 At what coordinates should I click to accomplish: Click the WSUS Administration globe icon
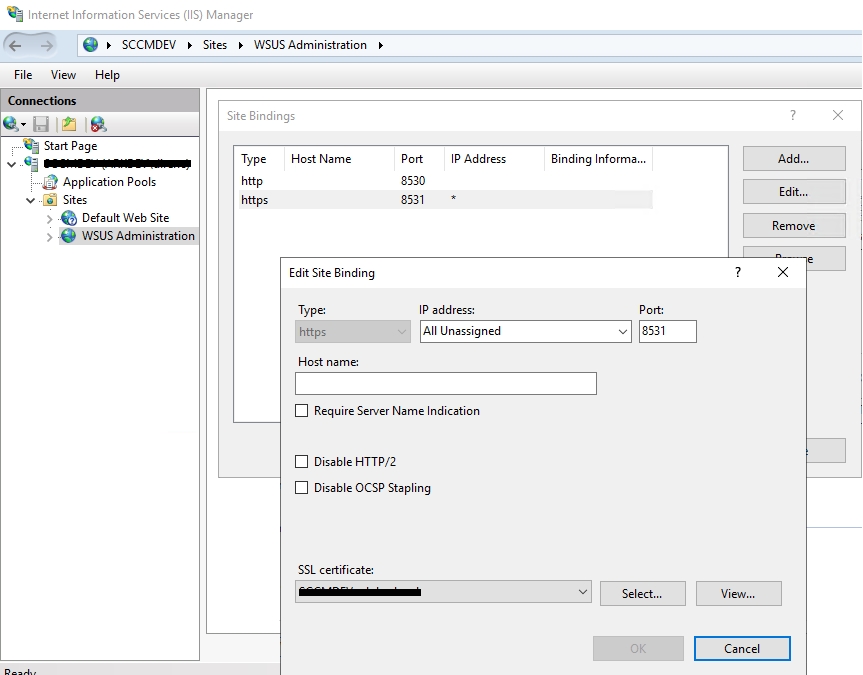point(69,236)
